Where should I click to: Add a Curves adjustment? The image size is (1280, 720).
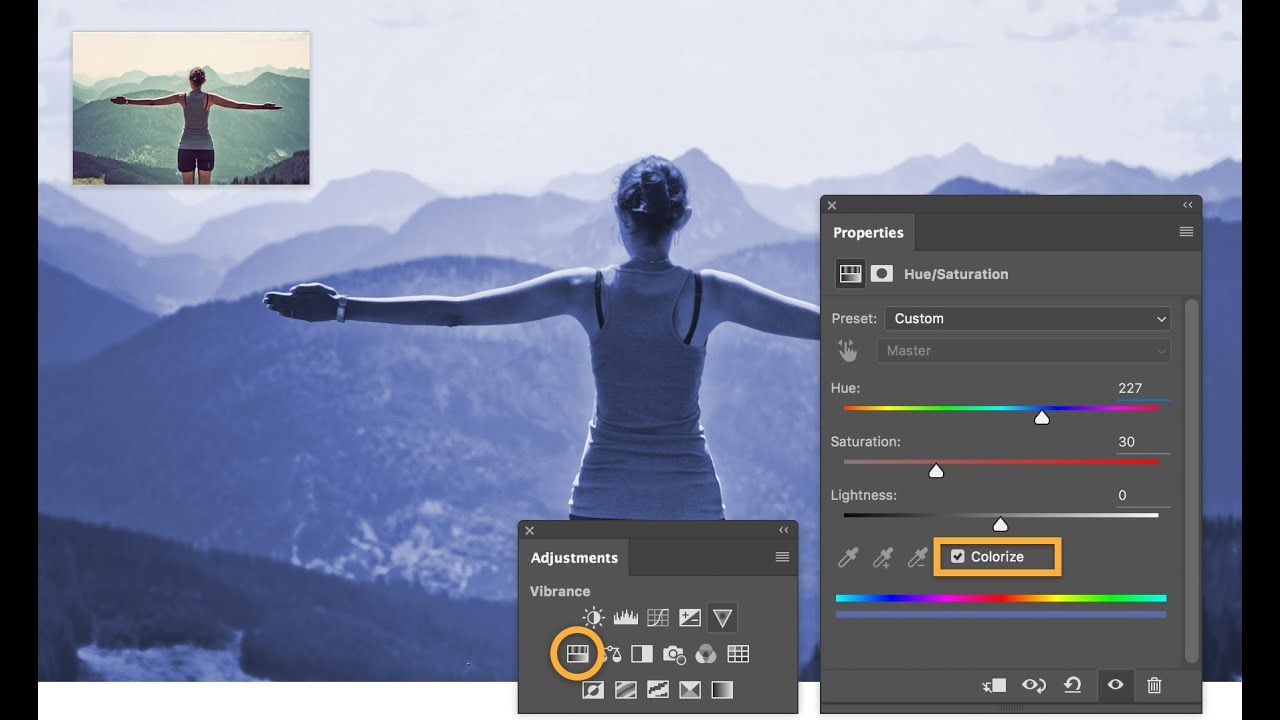(x=658, y=618)
